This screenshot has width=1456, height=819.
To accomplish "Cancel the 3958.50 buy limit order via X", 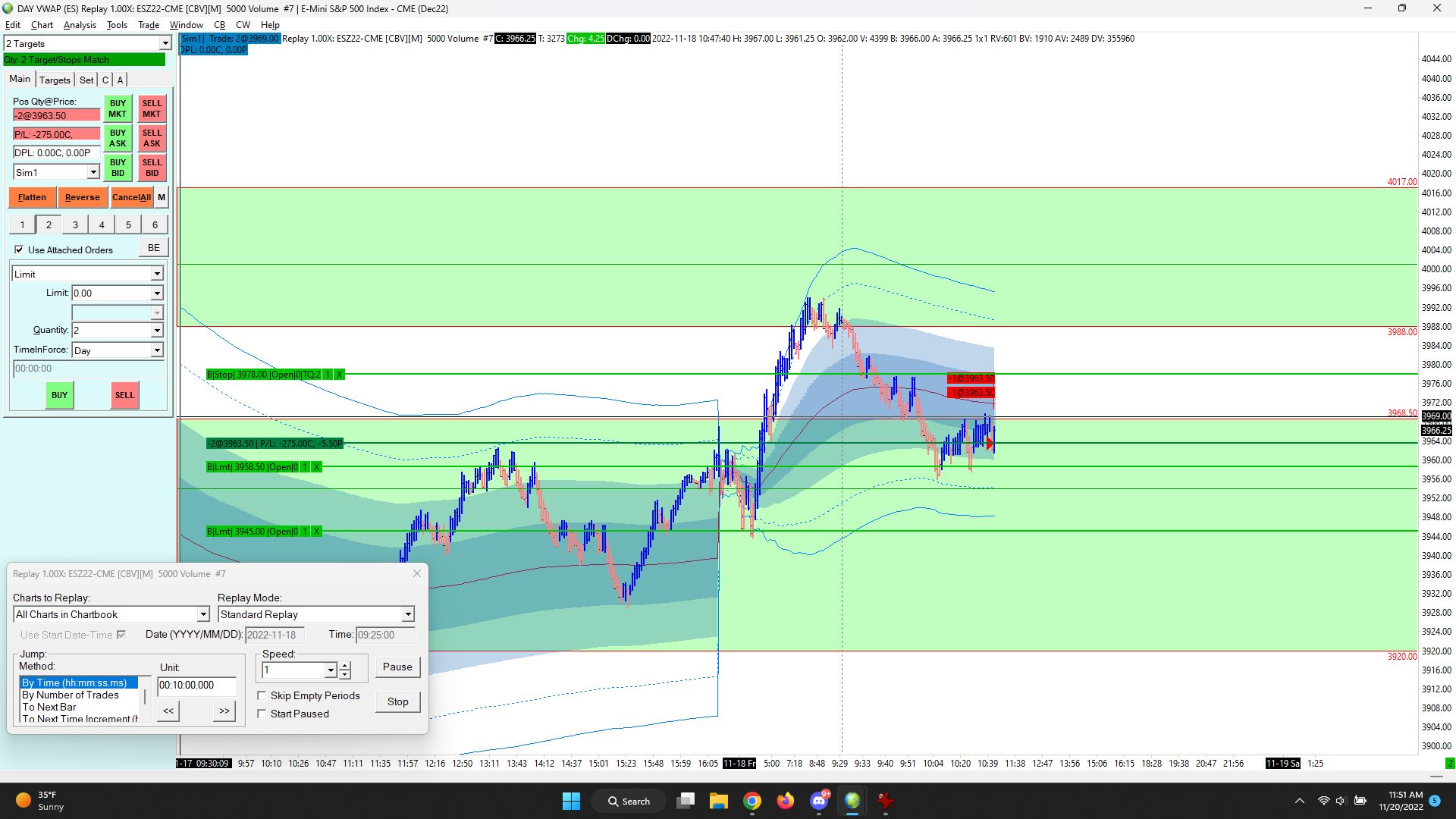I will pos(316,467).
